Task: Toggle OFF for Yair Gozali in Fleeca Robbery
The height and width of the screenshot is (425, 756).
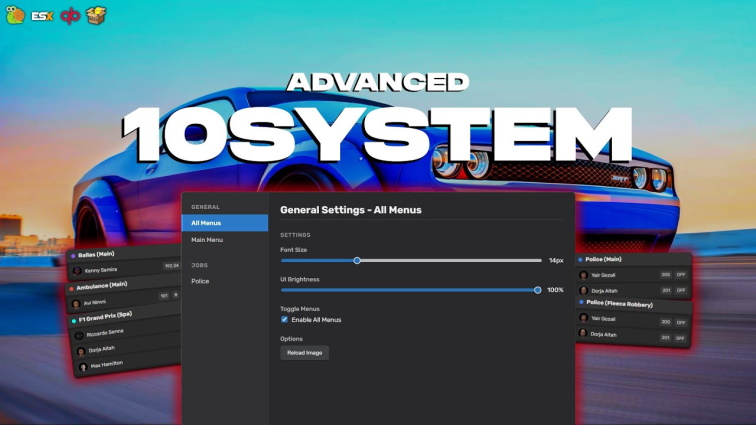Action: 681,322
